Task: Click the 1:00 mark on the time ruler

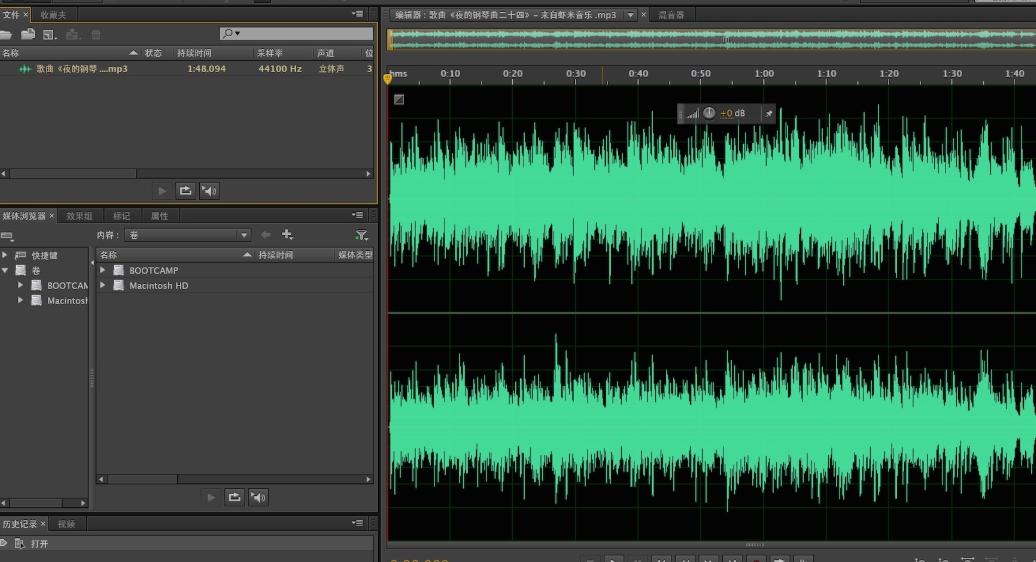Action: tap(764, 73)
